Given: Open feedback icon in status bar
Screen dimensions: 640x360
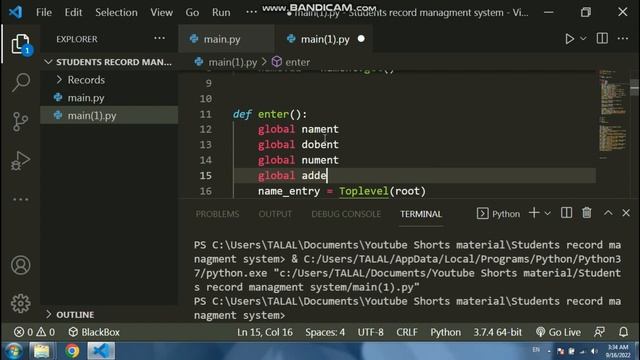Looking at the screenshot, I should [599, 332].
